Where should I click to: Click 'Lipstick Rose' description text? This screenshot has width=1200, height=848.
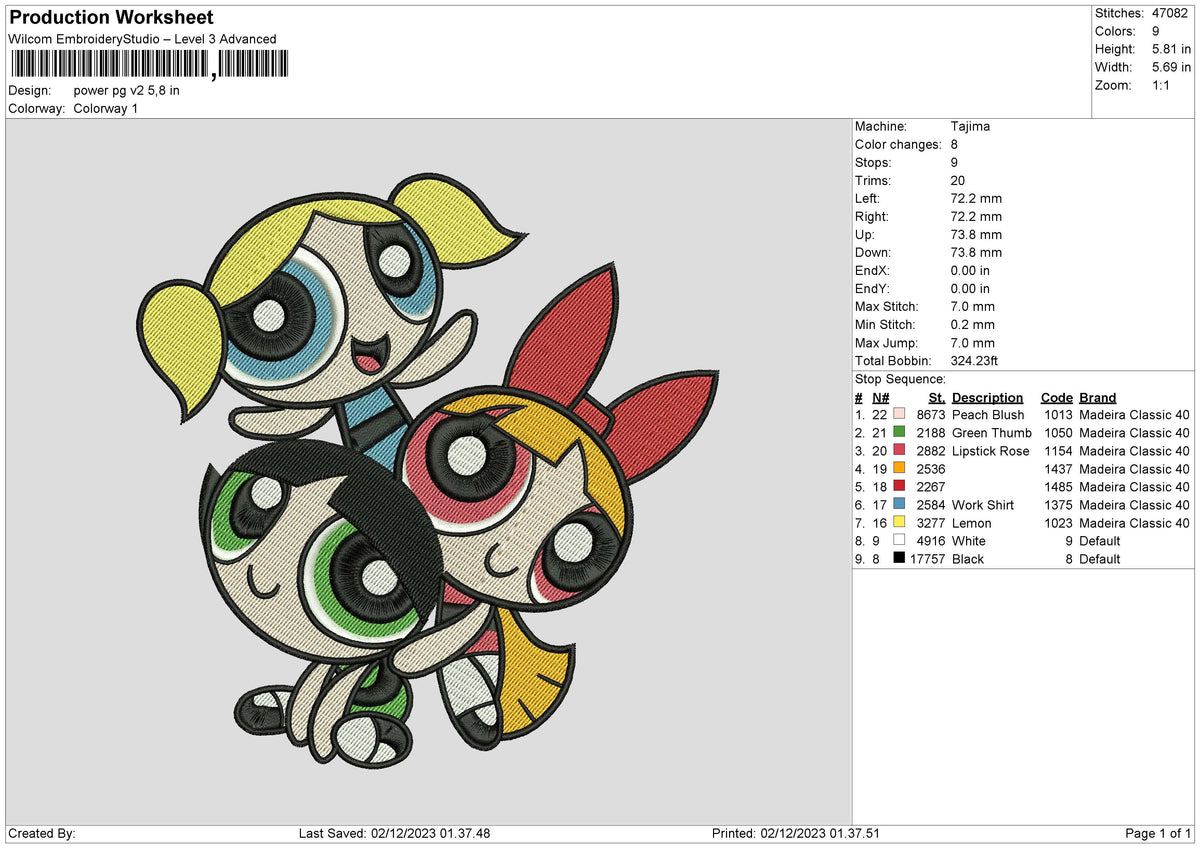pos(991,451)
